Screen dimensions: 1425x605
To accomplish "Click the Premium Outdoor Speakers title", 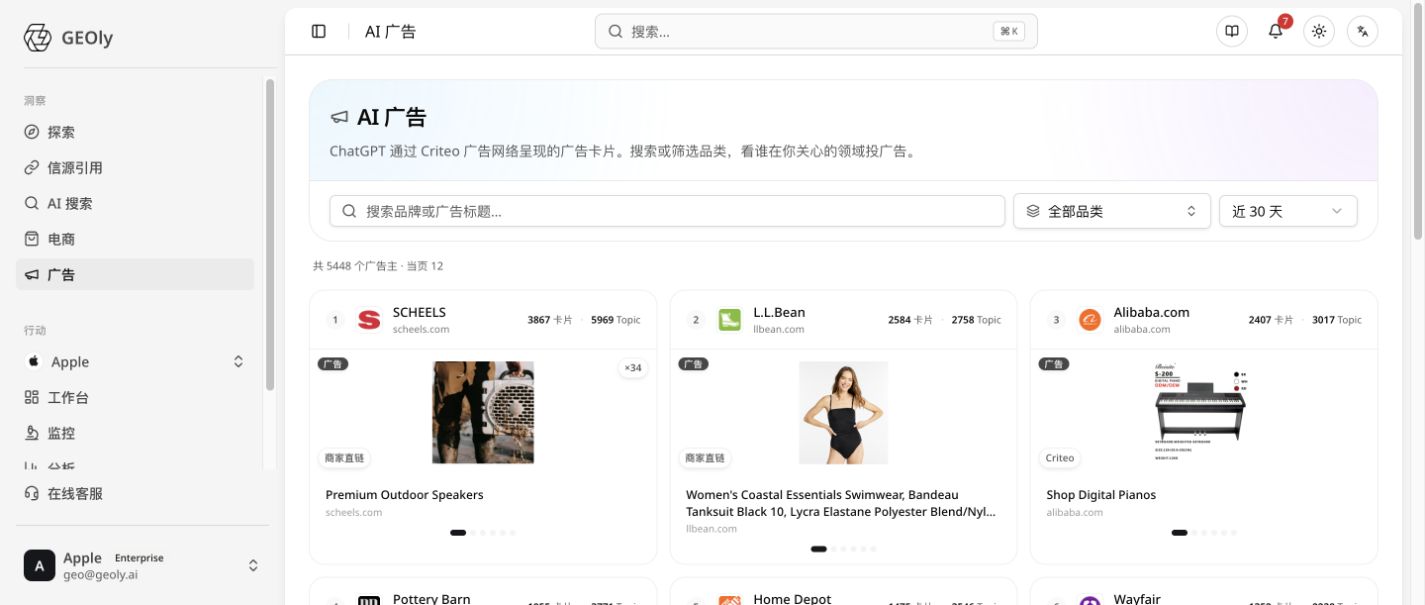I will tap(404, 495).
